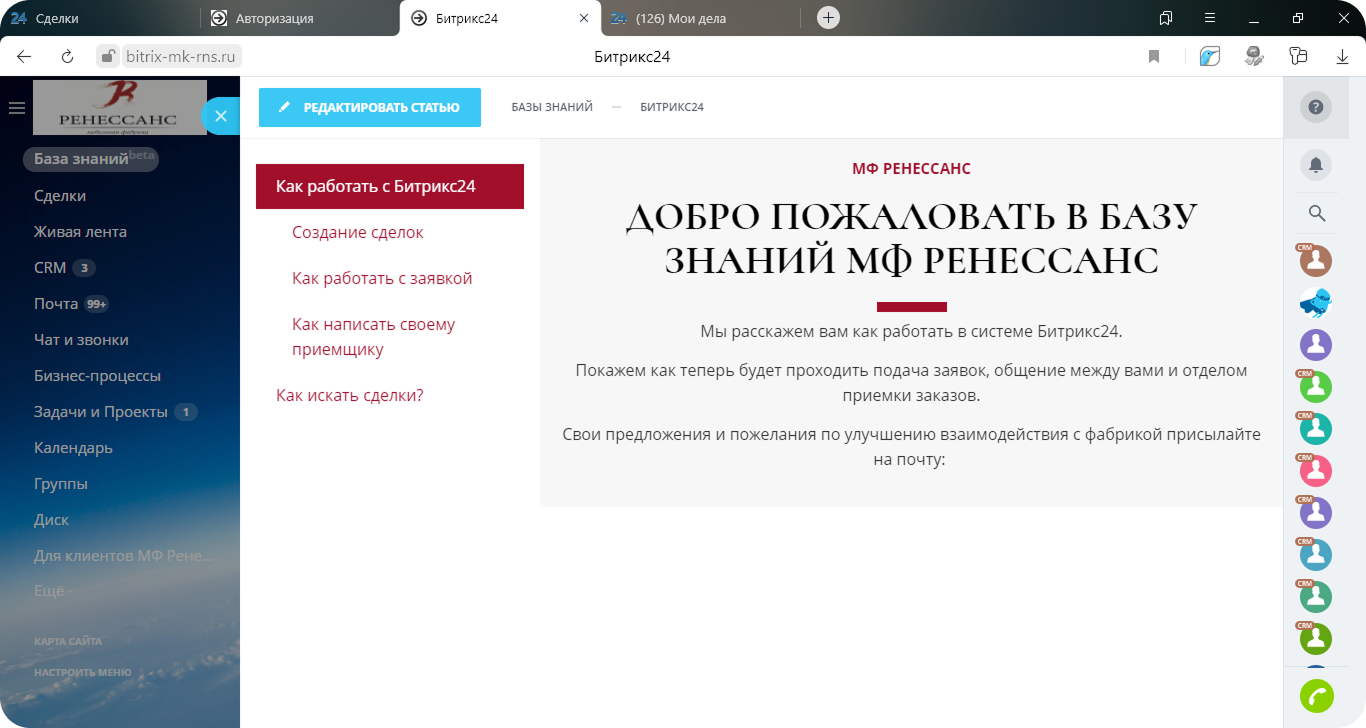Open CRM menu item
Image resolution: width=1366 pixels, height=728 pixels.
[x=50, y=268]
